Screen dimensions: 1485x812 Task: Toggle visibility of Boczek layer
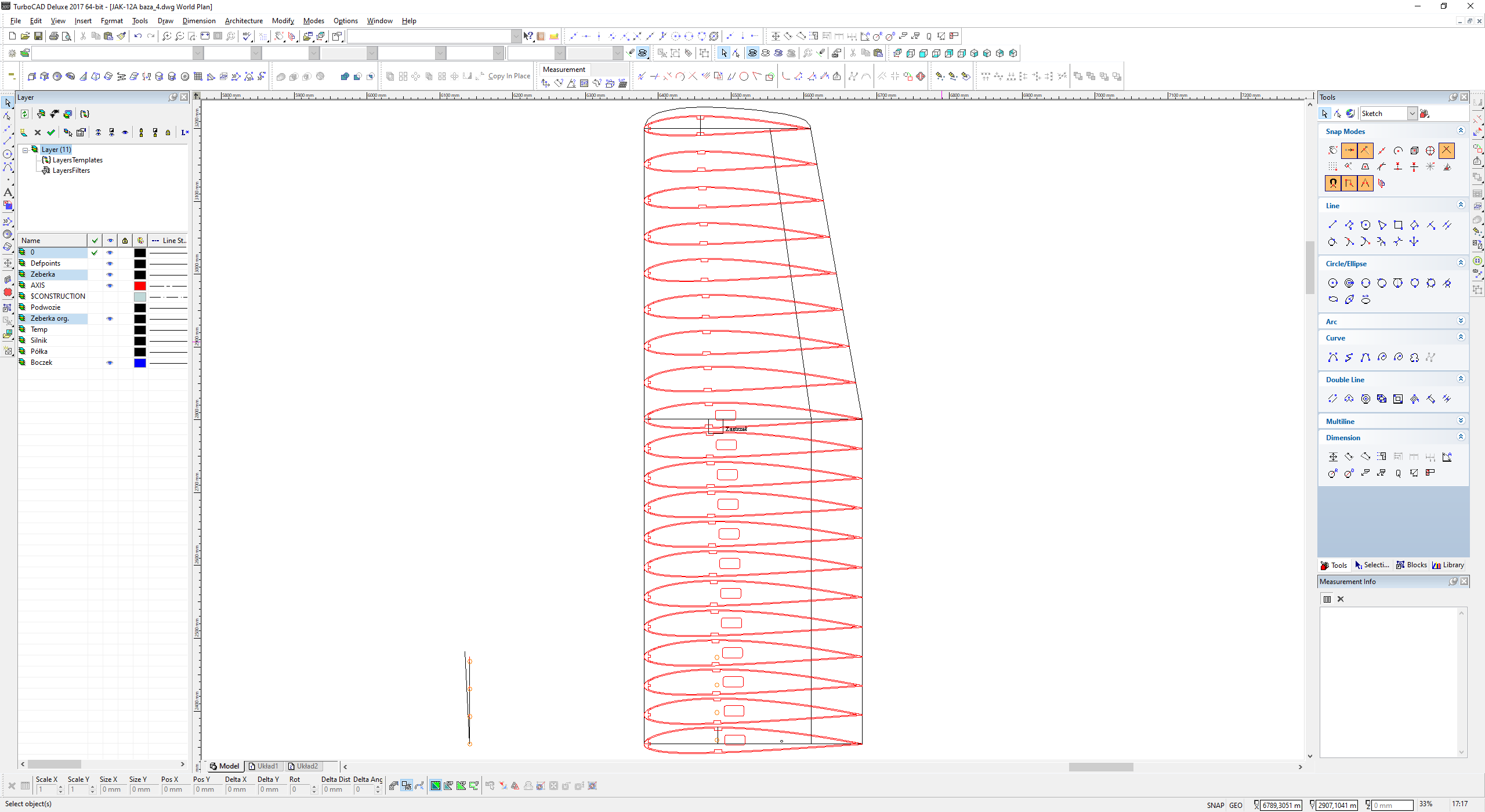[x=110, y=363]
